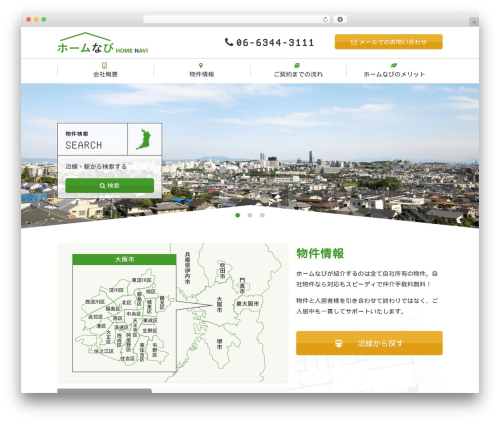
Task: Select 堺市 on the regional map
Action: tap(220, 344)
